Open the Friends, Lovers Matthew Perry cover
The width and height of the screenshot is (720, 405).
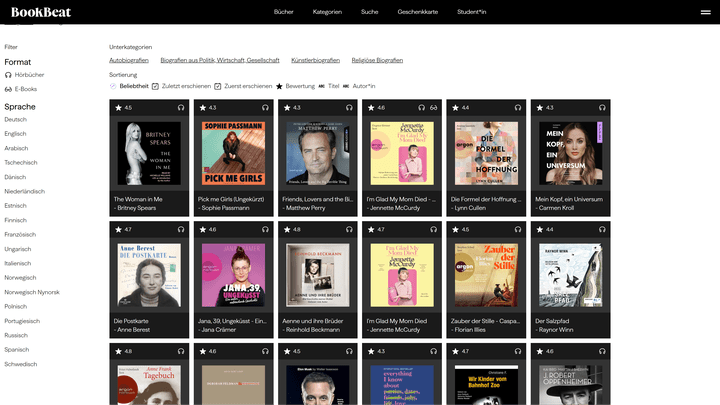(318, 153)
